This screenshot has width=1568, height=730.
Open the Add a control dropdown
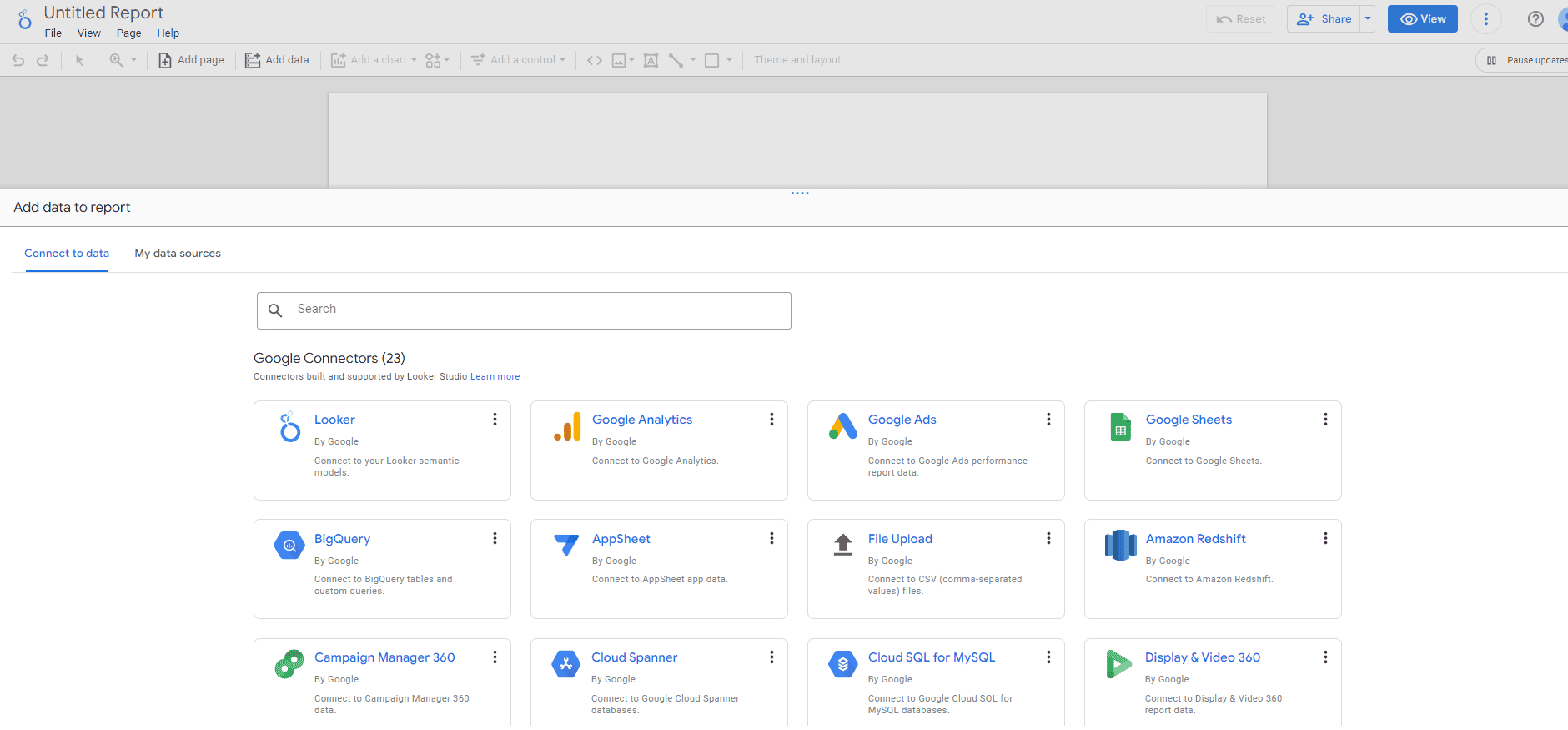click(x=518, y=60)
